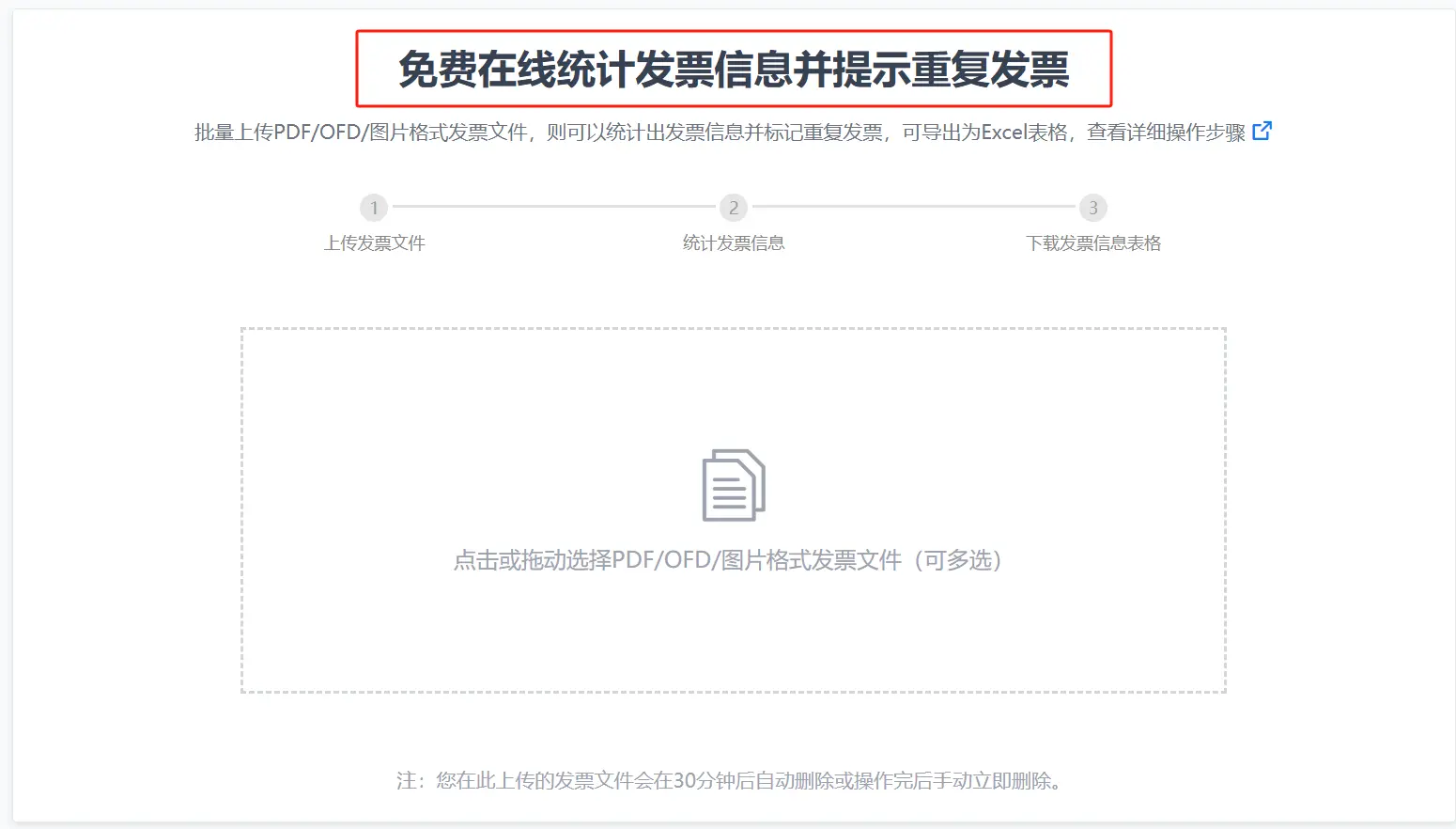Click the step 2 circle indicator
Image resolution: width=1456 pixels, height=829 pixels.
tap(734, 208)
